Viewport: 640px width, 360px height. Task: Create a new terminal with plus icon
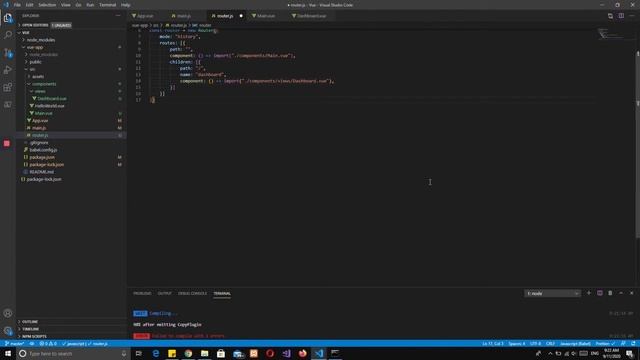coord(589,293)
